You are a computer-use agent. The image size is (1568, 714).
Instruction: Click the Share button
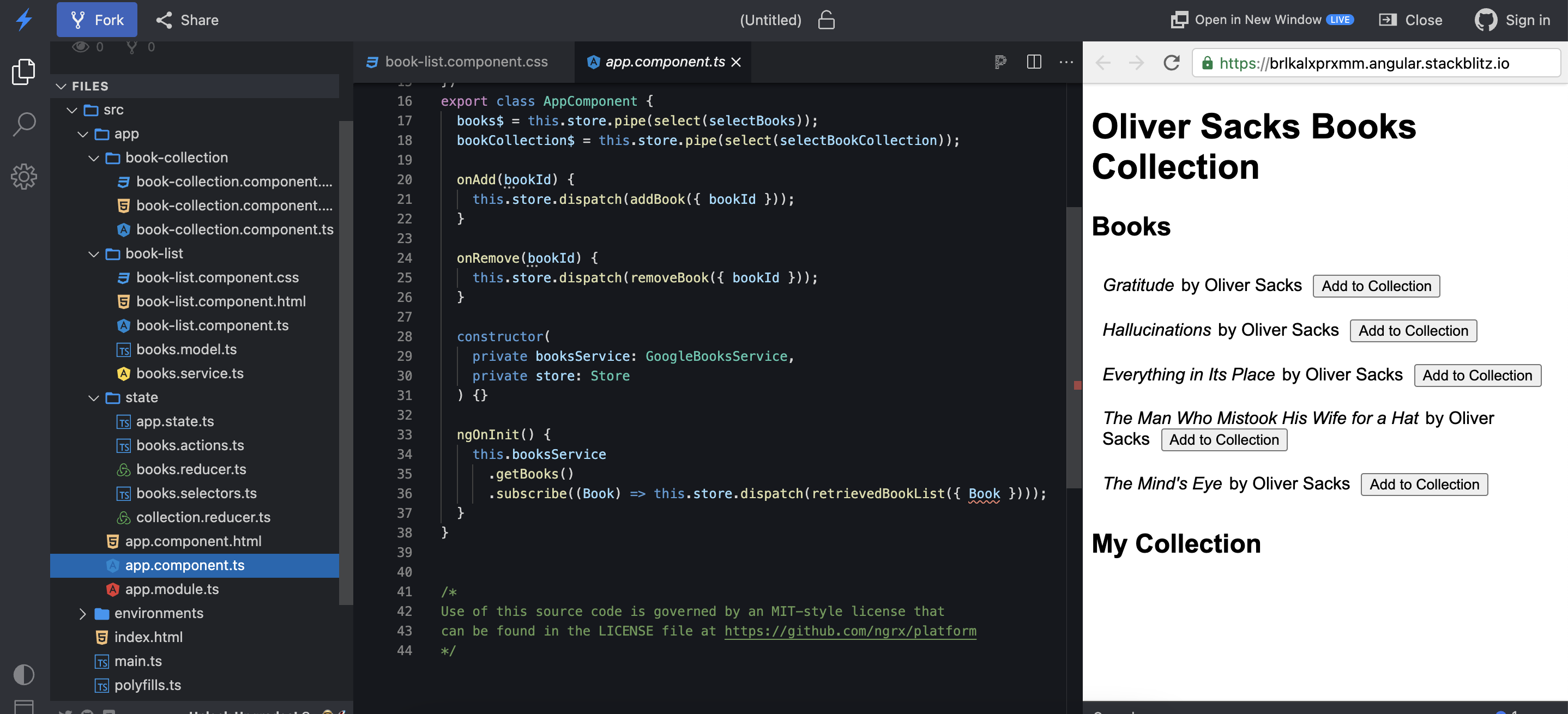click(x=188, y=20)
